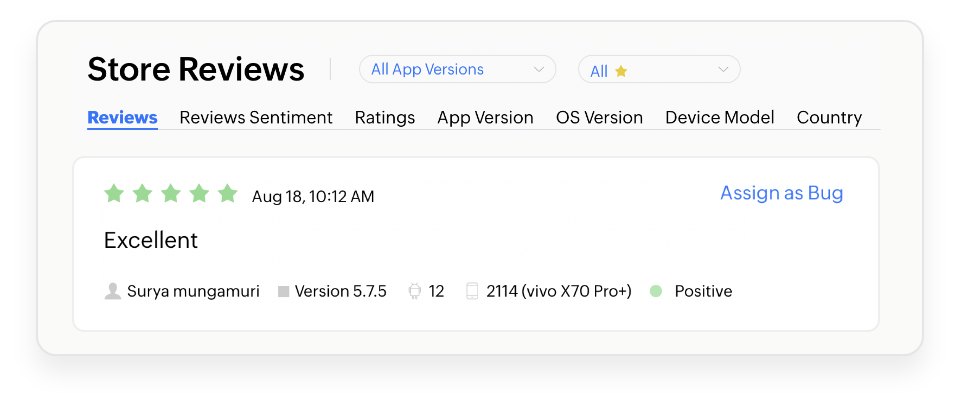Open the All star rating dropdown
Image resolution: width=960 pixels, height=408 pixels.
[659, 70]
